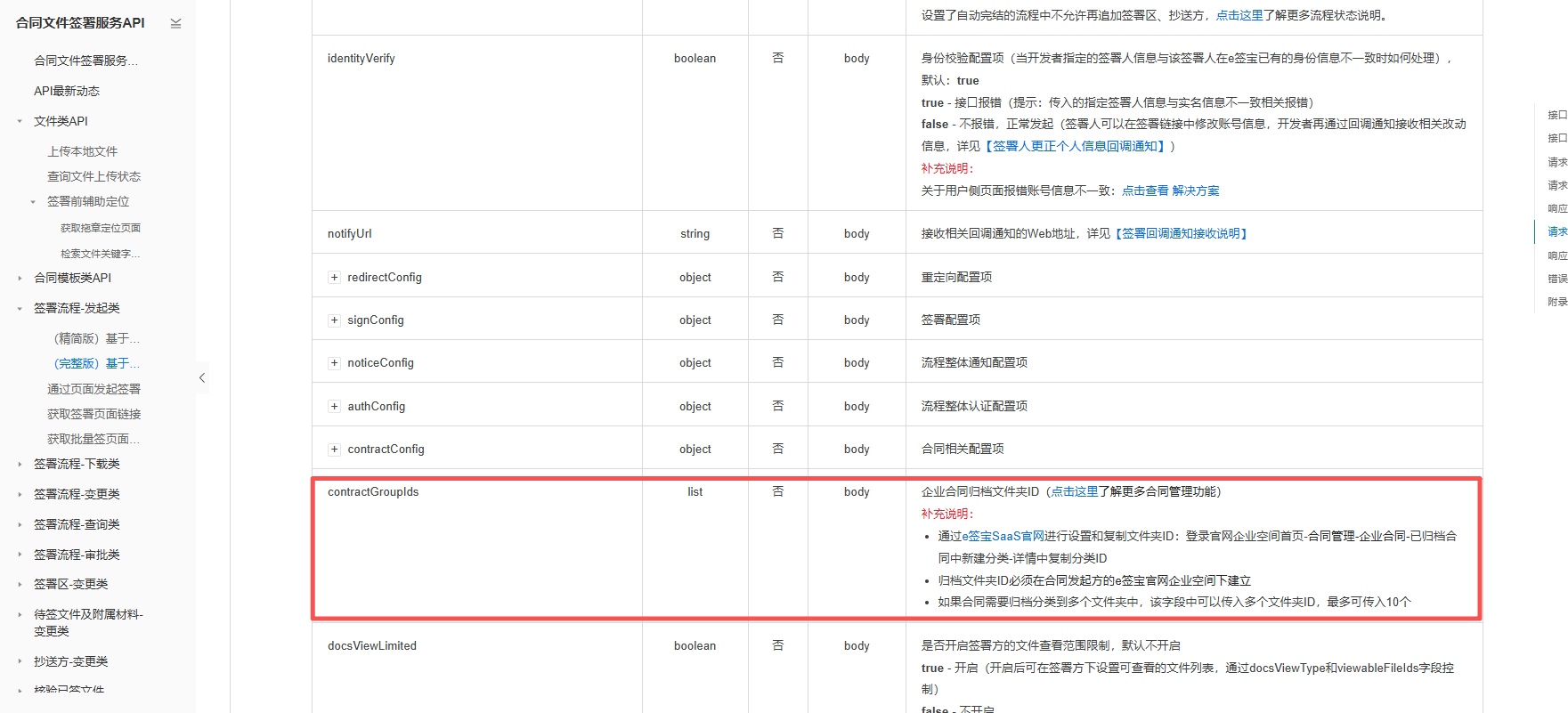1568x713 pixels.
Task: Expand the authConfig row plus icon
Action: click(334, 407)
